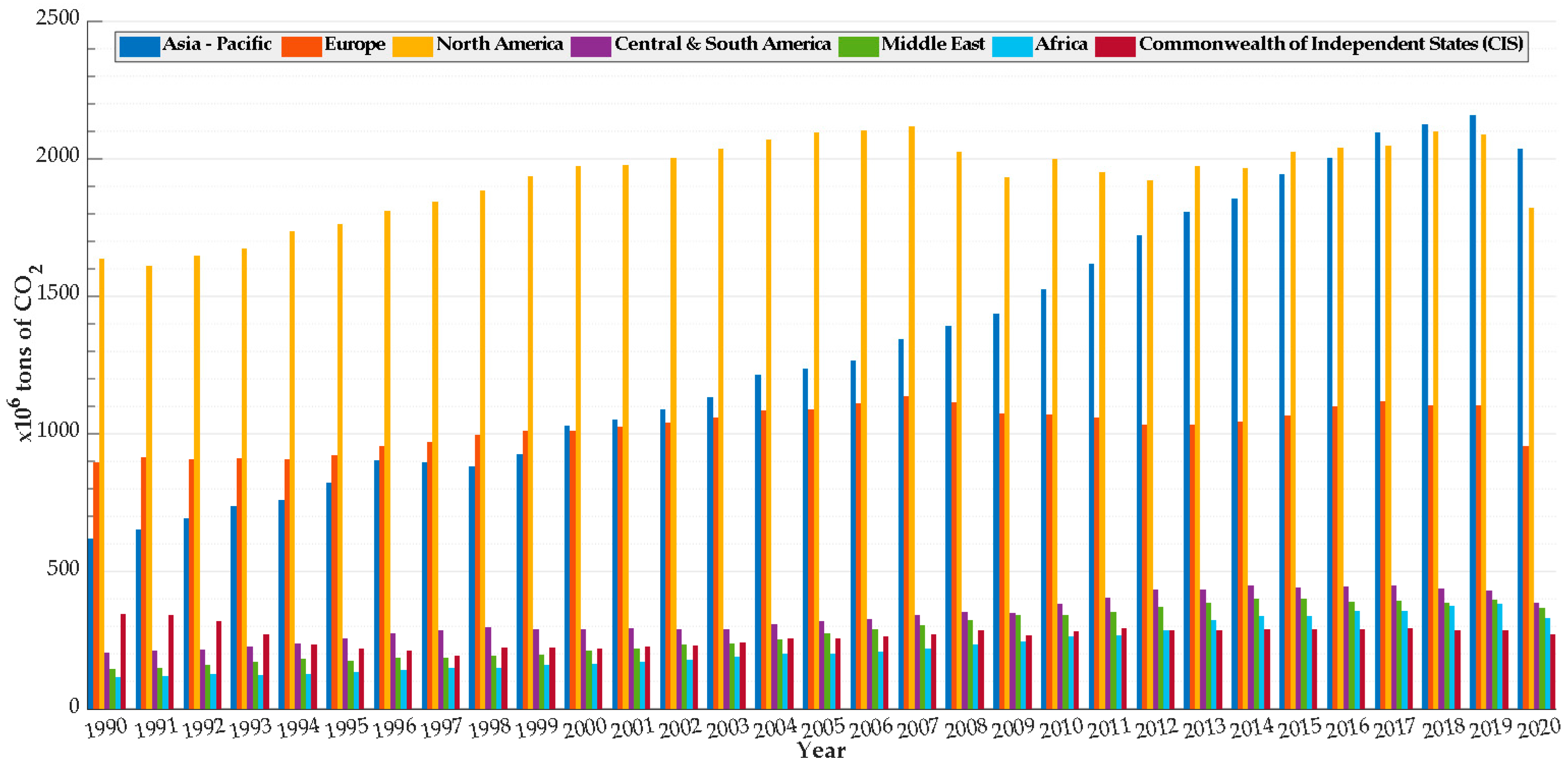The width and height of the screenshot is (1568, 764).
Task: Click the 2005 x-axis year label
Action: 822,728
